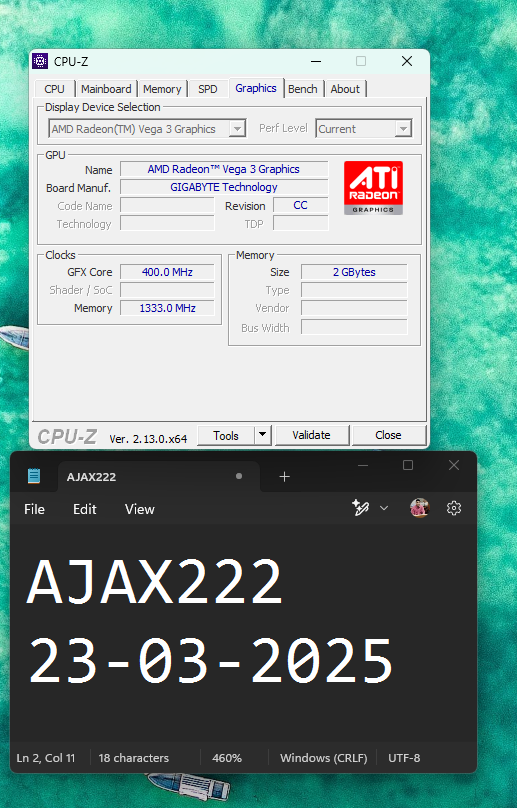The width and height of the screenshot is (517, 808).
Task: Switch to the Memory tab
Action: coord(162,89)
